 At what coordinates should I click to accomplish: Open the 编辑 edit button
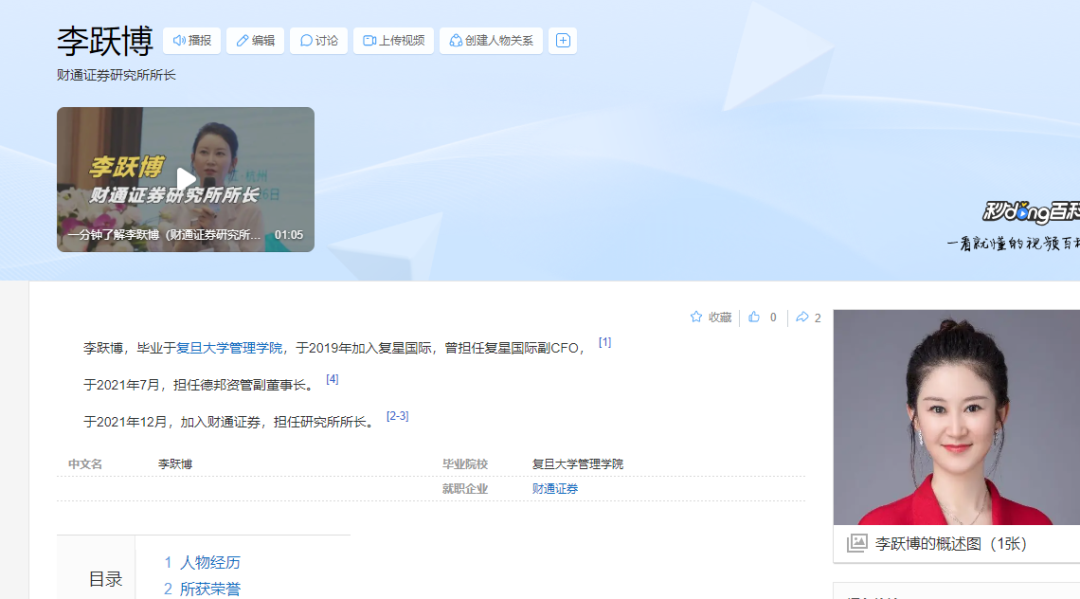(255, 41)
